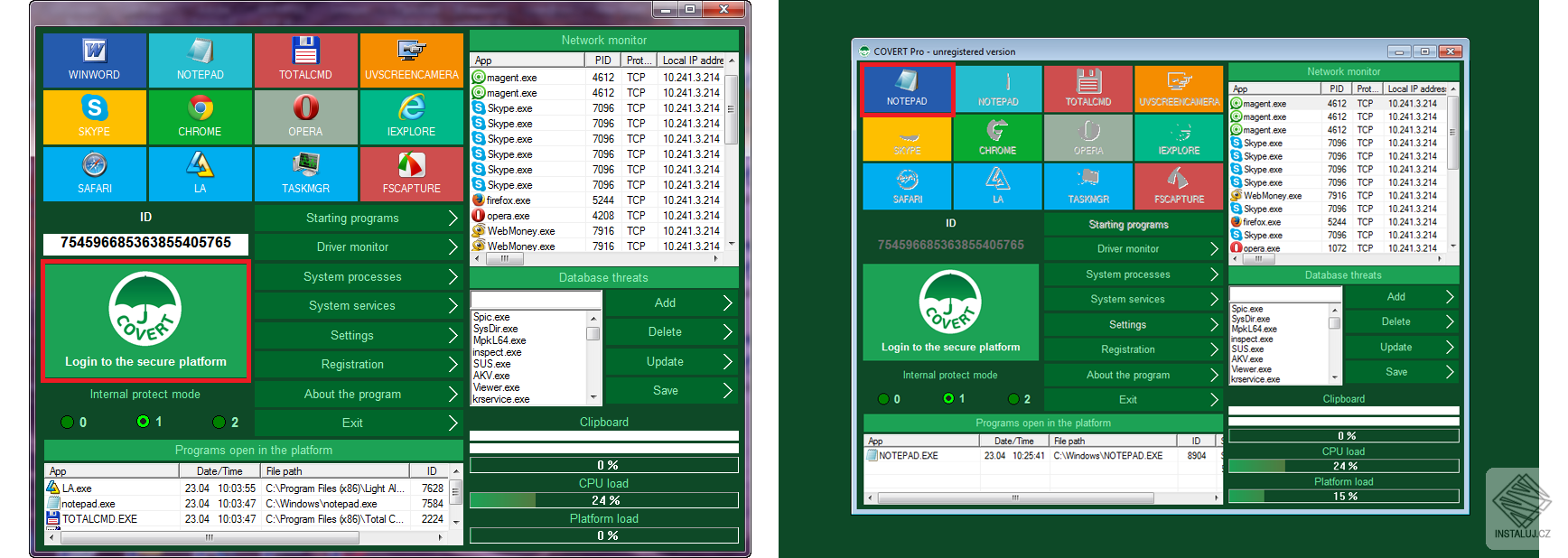Image resolution: width=1568 pixels, height=558 pixels.
Task: Select protect mode 2 in left window
Action: (219, 422)
